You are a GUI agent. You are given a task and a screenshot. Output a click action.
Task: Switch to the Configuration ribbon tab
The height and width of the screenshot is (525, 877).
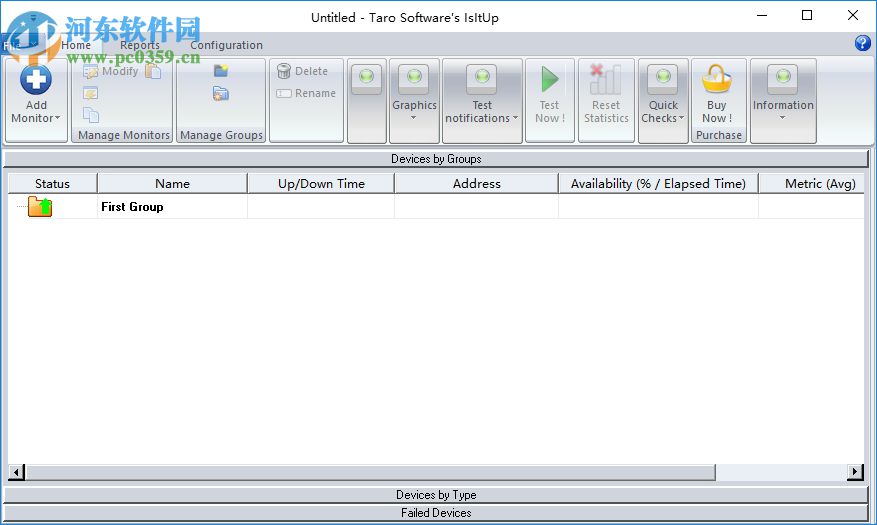[x=226, y=45]
